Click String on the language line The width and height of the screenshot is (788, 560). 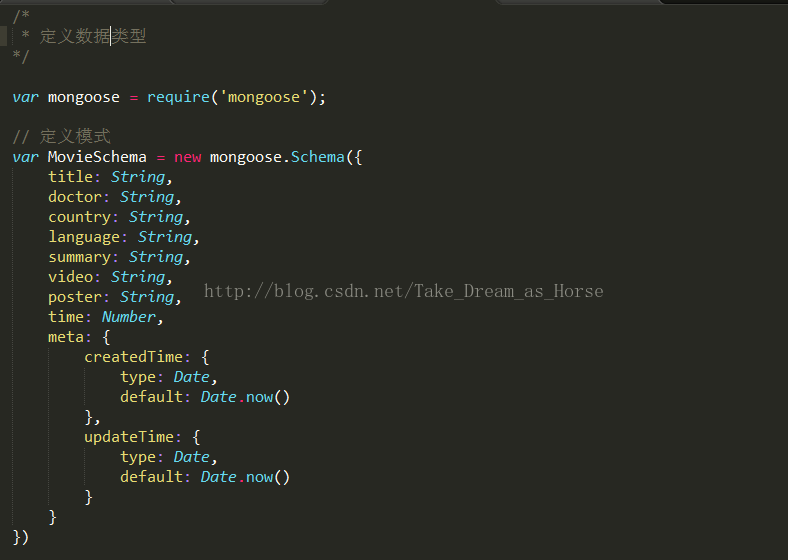[x=165, y=237]
